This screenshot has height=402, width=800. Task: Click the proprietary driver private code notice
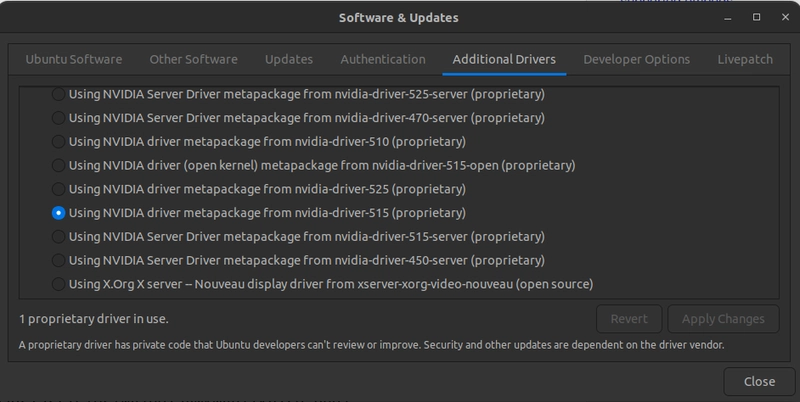(x=371, y=345)
